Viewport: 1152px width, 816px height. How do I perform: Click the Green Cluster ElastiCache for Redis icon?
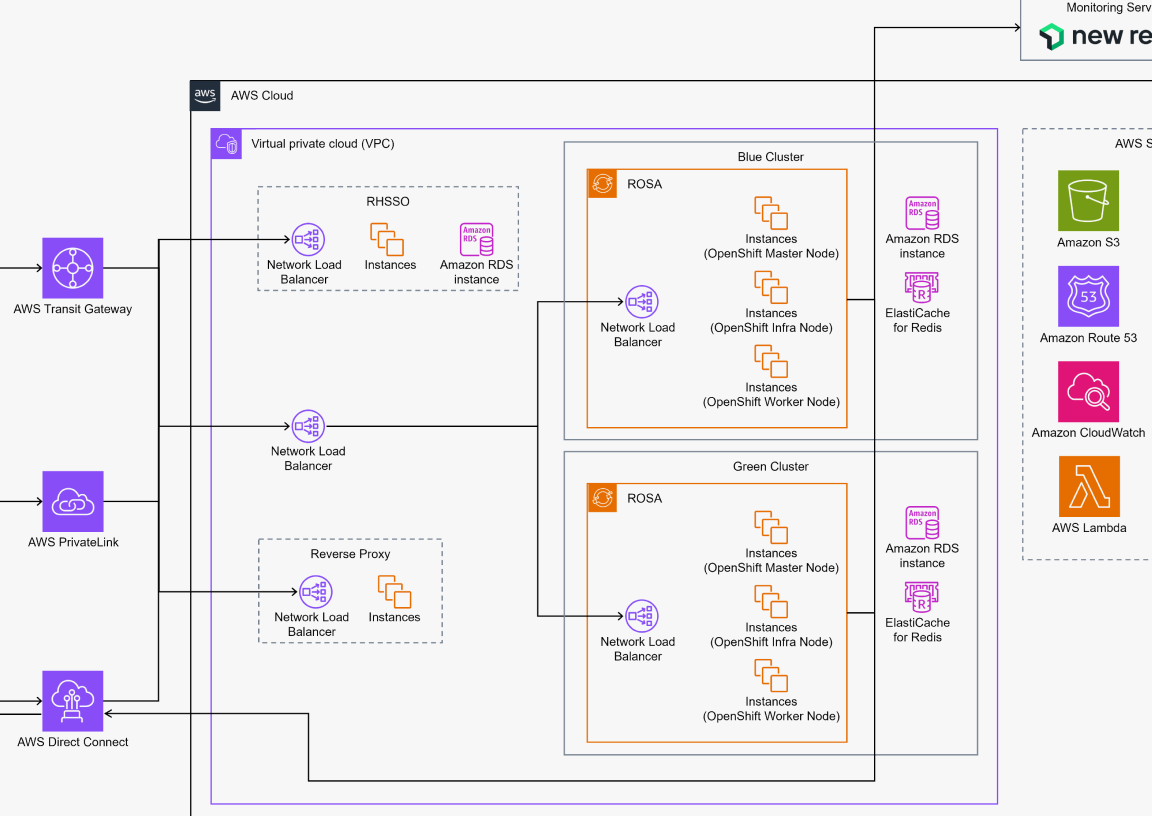[x=921, y=597]
